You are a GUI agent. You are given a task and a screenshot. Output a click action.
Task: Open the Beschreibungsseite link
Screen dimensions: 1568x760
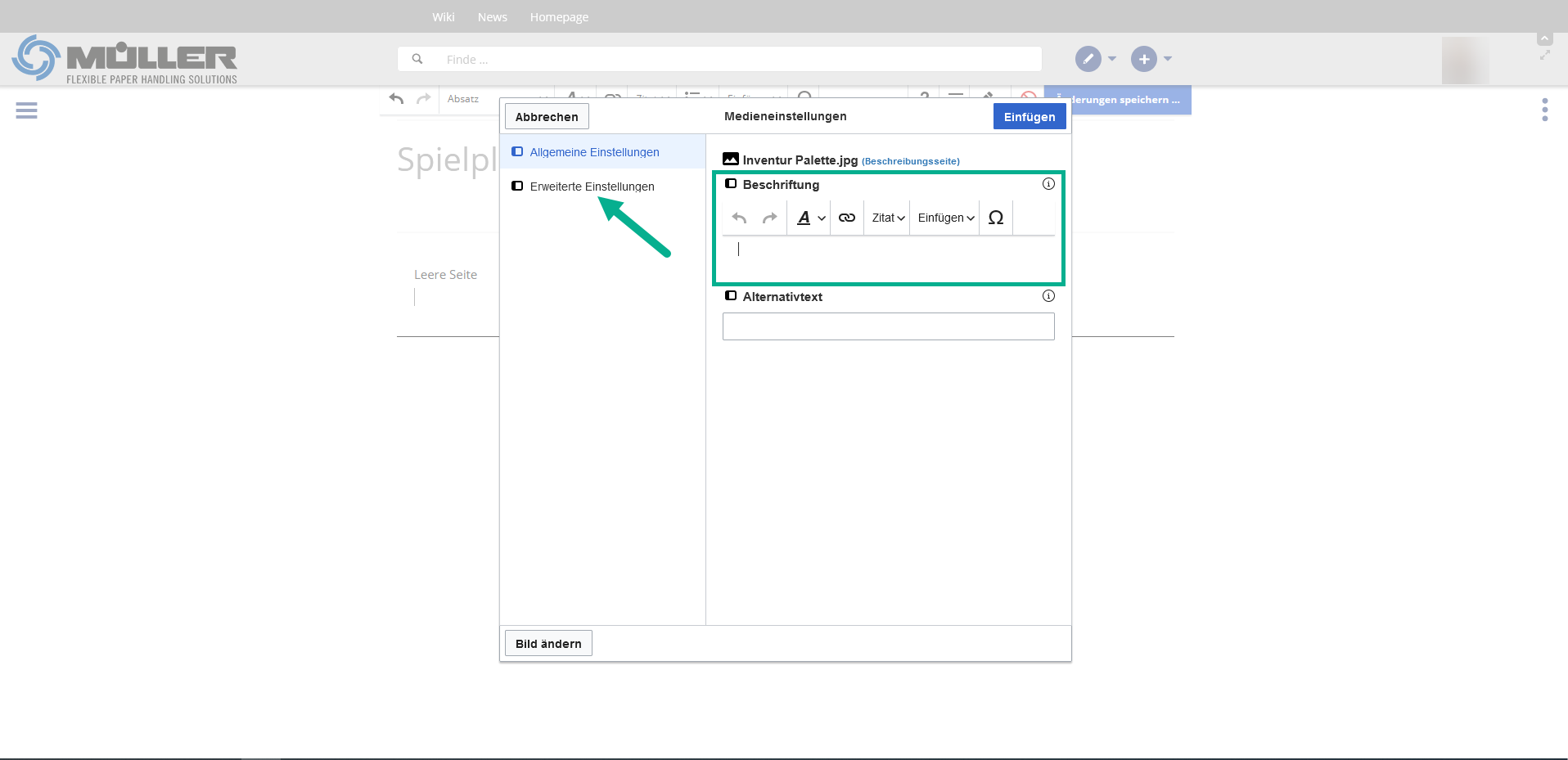tap(910, 161)
